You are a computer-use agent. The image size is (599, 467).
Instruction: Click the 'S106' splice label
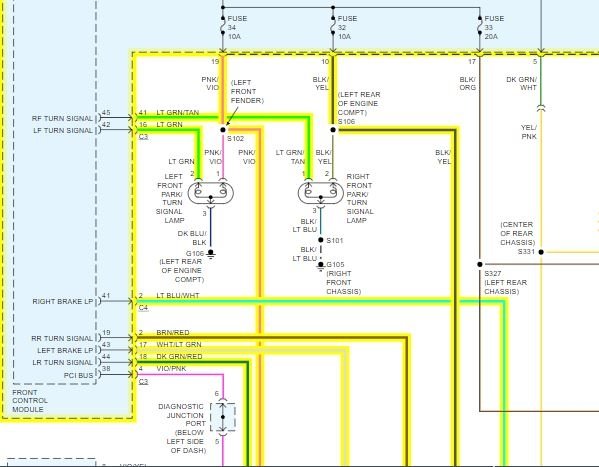pyautogui.click(x=346, y=121)
